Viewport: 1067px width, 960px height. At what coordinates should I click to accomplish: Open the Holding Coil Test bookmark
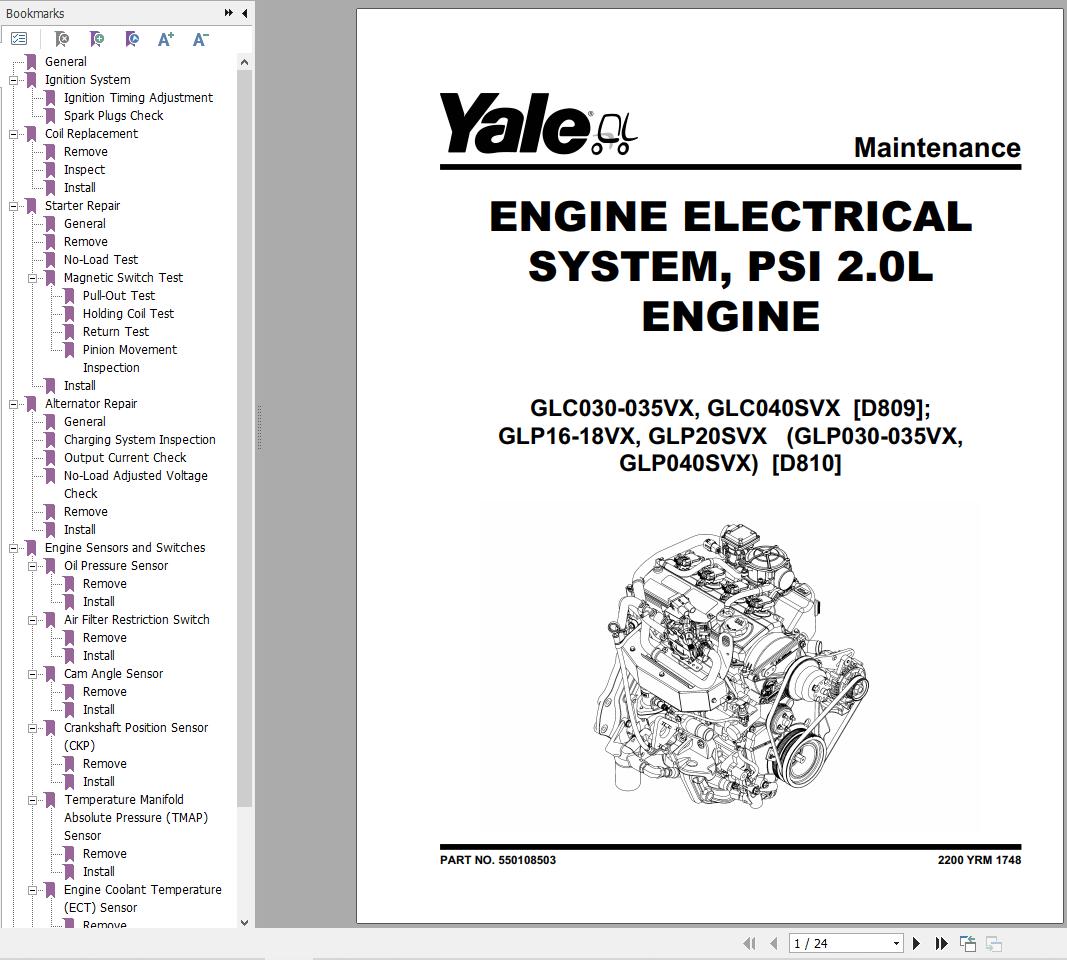click(x=129, y=314)
